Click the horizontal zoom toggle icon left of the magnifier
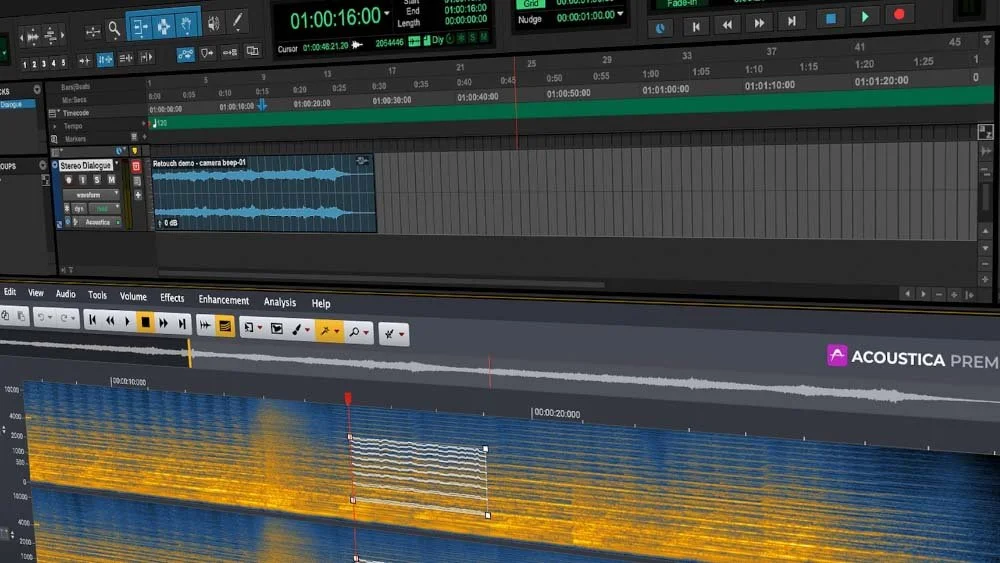Viewport: 1000px width, 563px height. coord(93,31)
